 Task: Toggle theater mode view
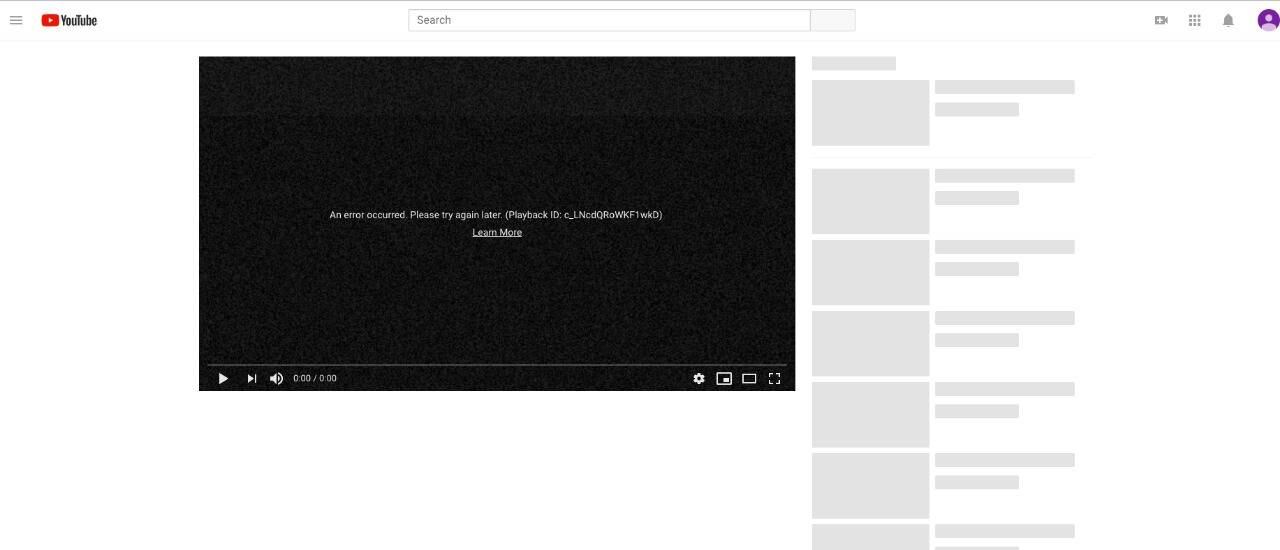pyautogui.click(x=749, y=378)
